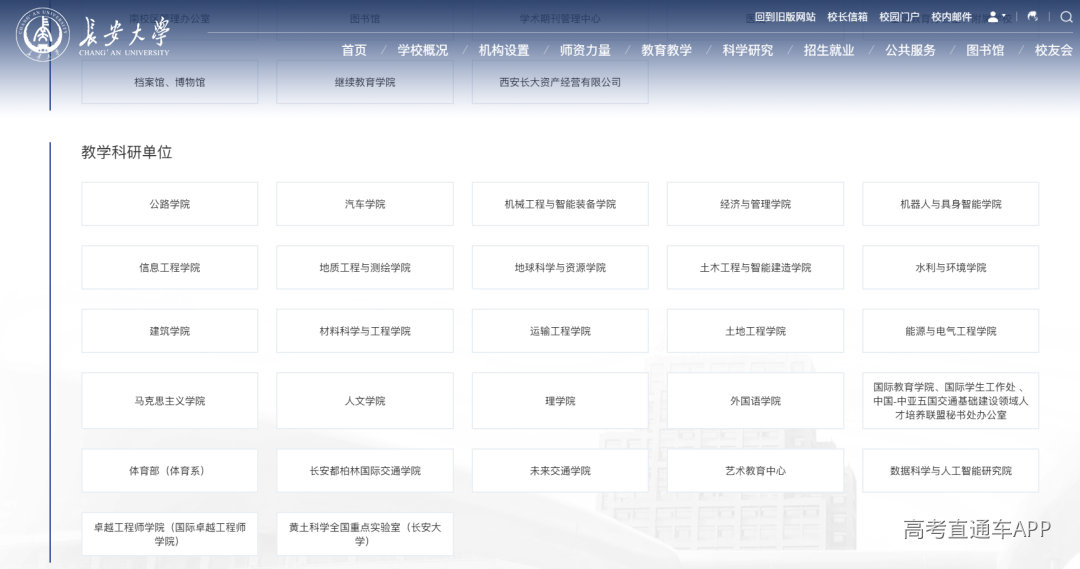Open 经济与管理学院 card
Screen dimensions: 1080x569
(756, 204)
